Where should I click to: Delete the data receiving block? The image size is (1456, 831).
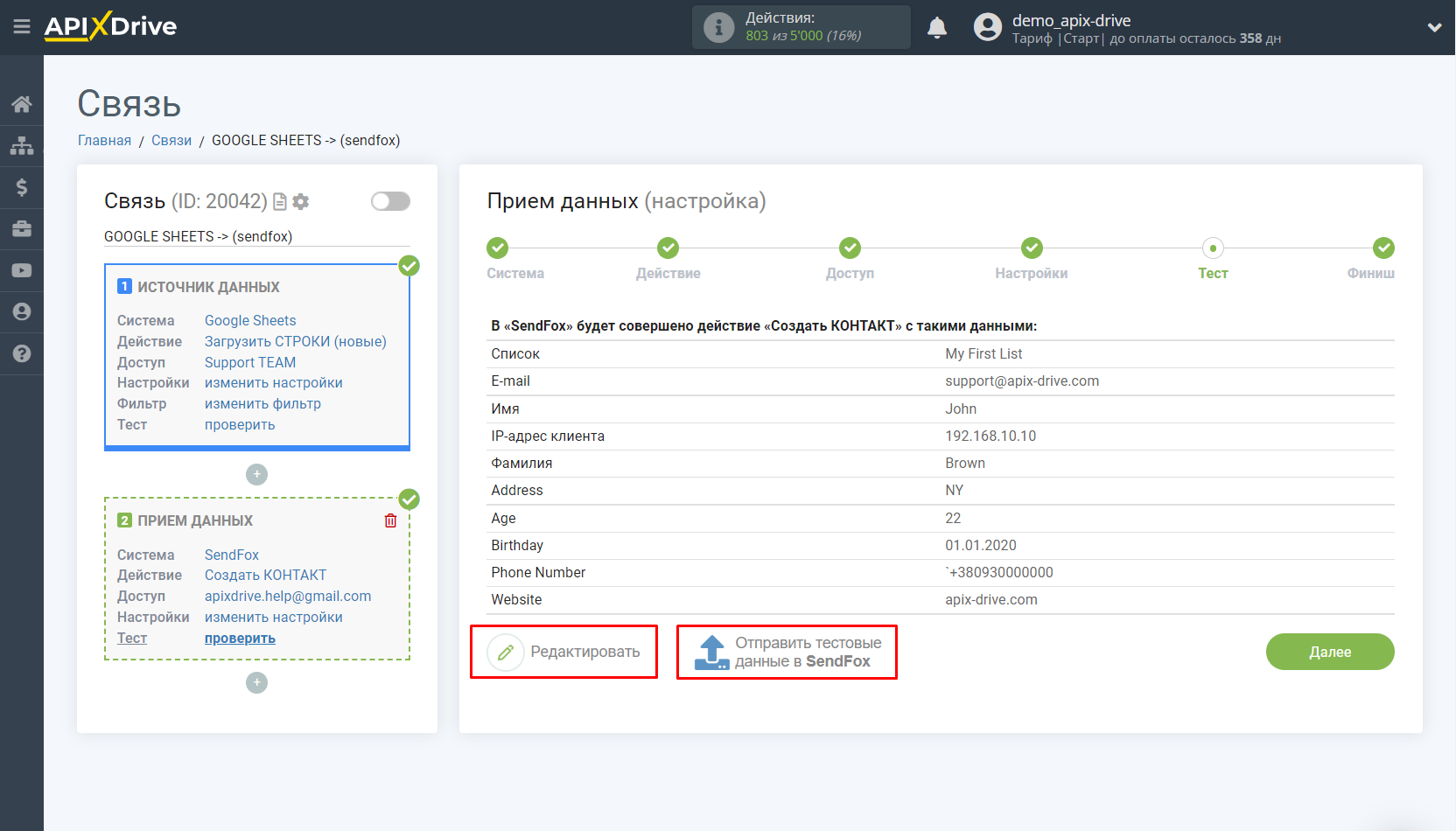(x=390, y=520)
